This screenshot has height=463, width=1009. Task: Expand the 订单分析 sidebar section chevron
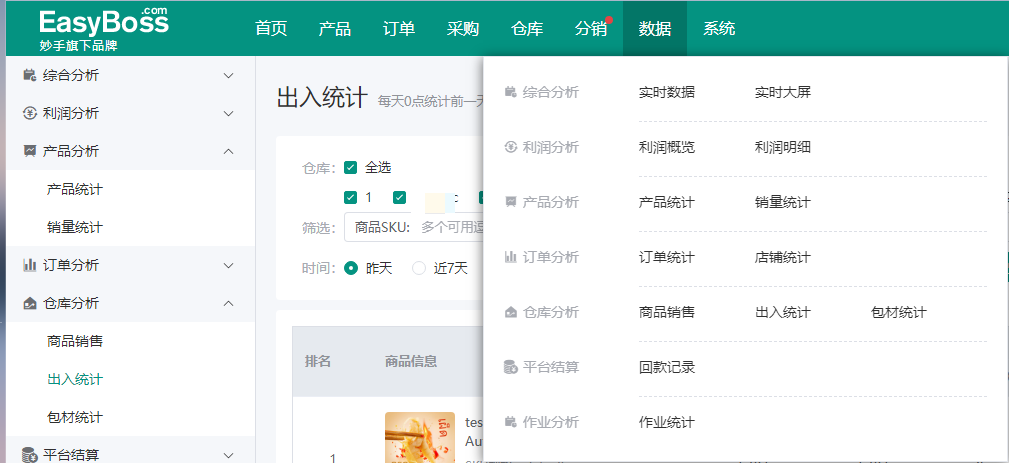(x=228, y=265)
